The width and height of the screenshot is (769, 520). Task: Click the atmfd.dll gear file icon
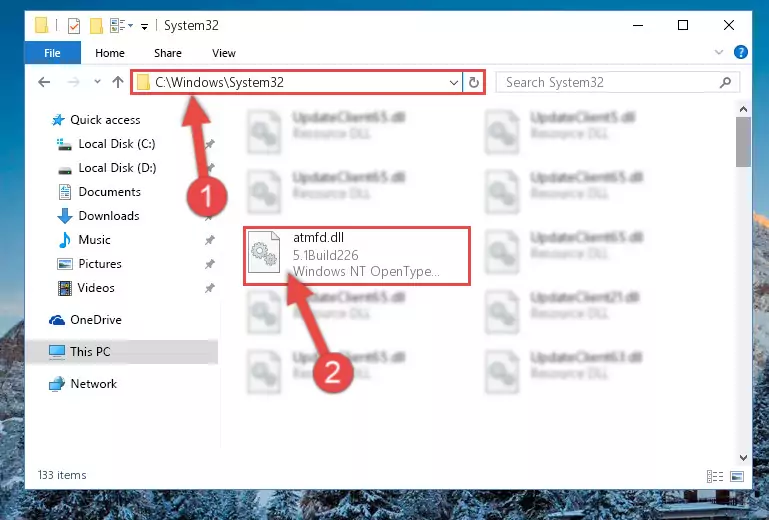point(264,252)
